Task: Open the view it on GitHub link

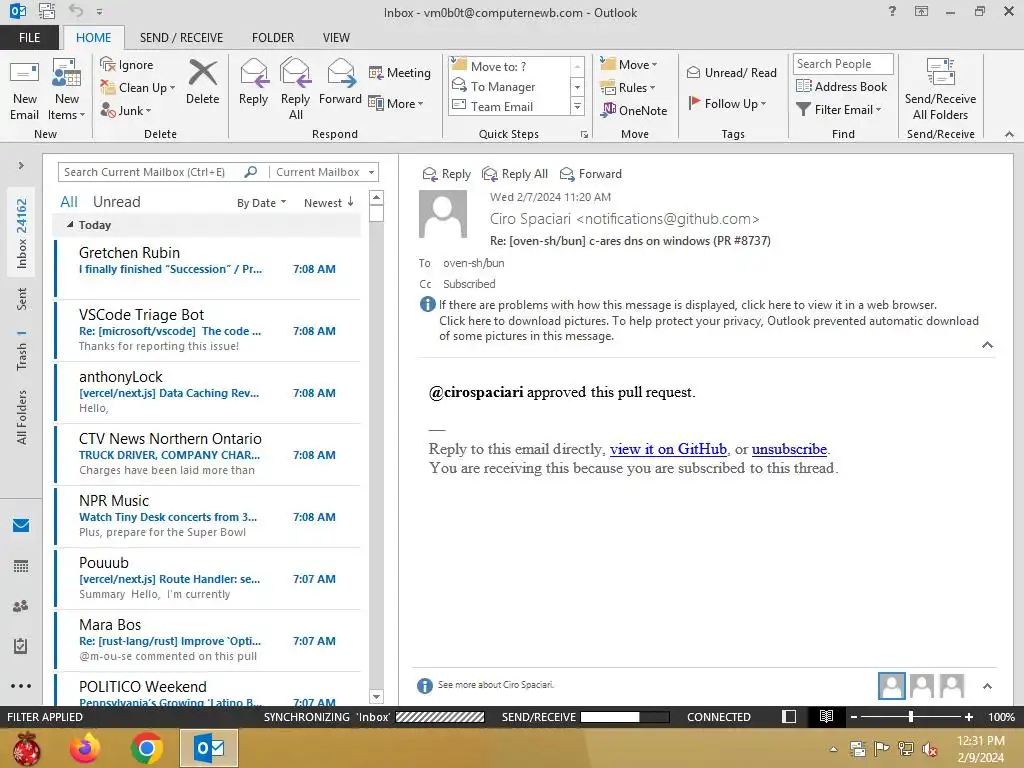Action: point(668,449)
